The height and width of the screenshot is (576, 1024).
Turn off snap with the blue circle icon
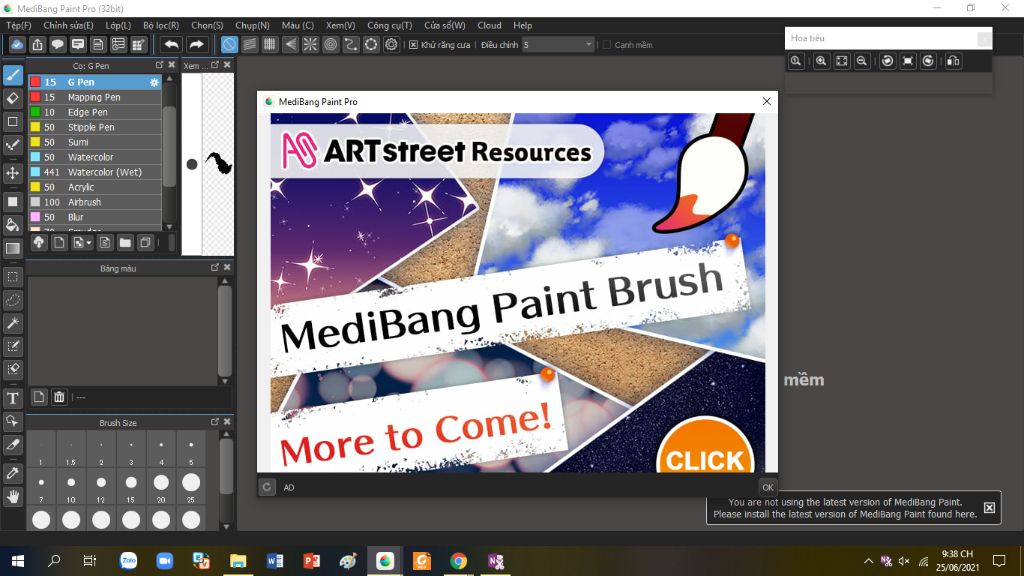[229, 44]
